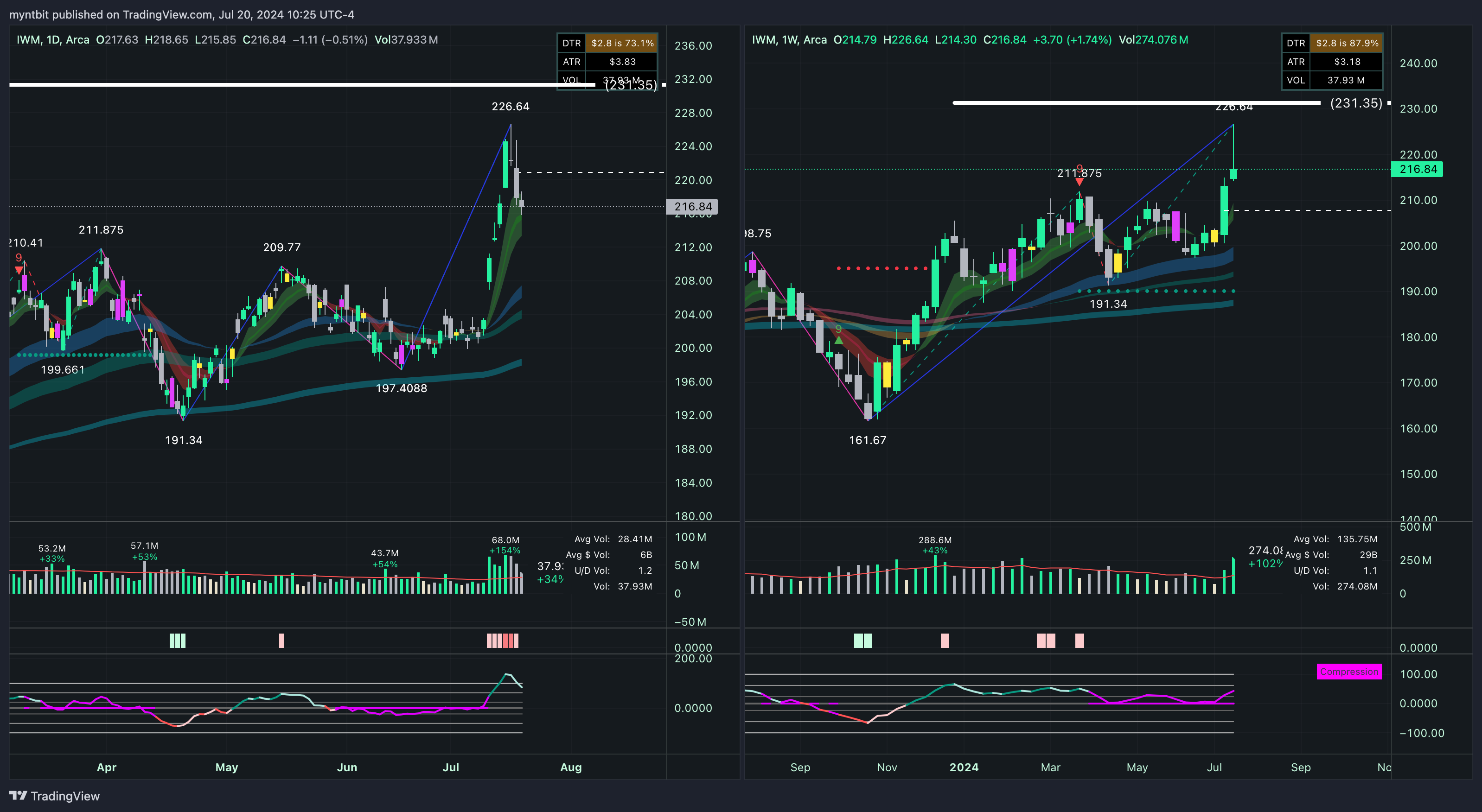The height and width of the screenshot is (812, 1482).
Task: Click the 161.67 low label on weekly chart
Action: point(868,440)
